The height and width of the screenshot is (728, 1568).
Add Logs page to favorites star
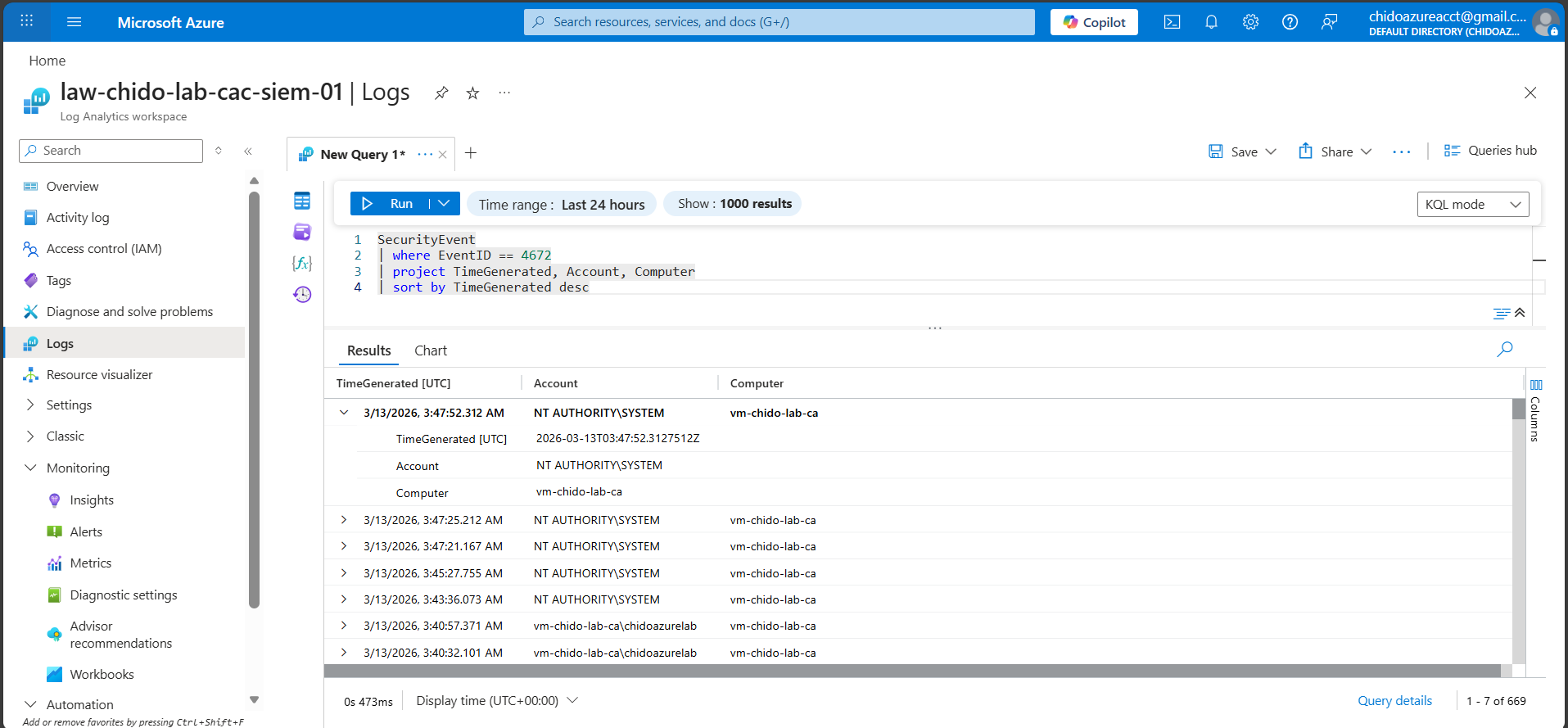472,93
